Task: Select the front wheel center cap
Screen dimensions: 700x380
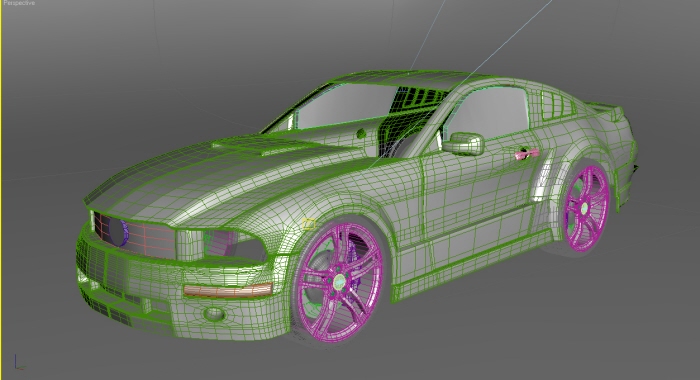Action: 340,281
